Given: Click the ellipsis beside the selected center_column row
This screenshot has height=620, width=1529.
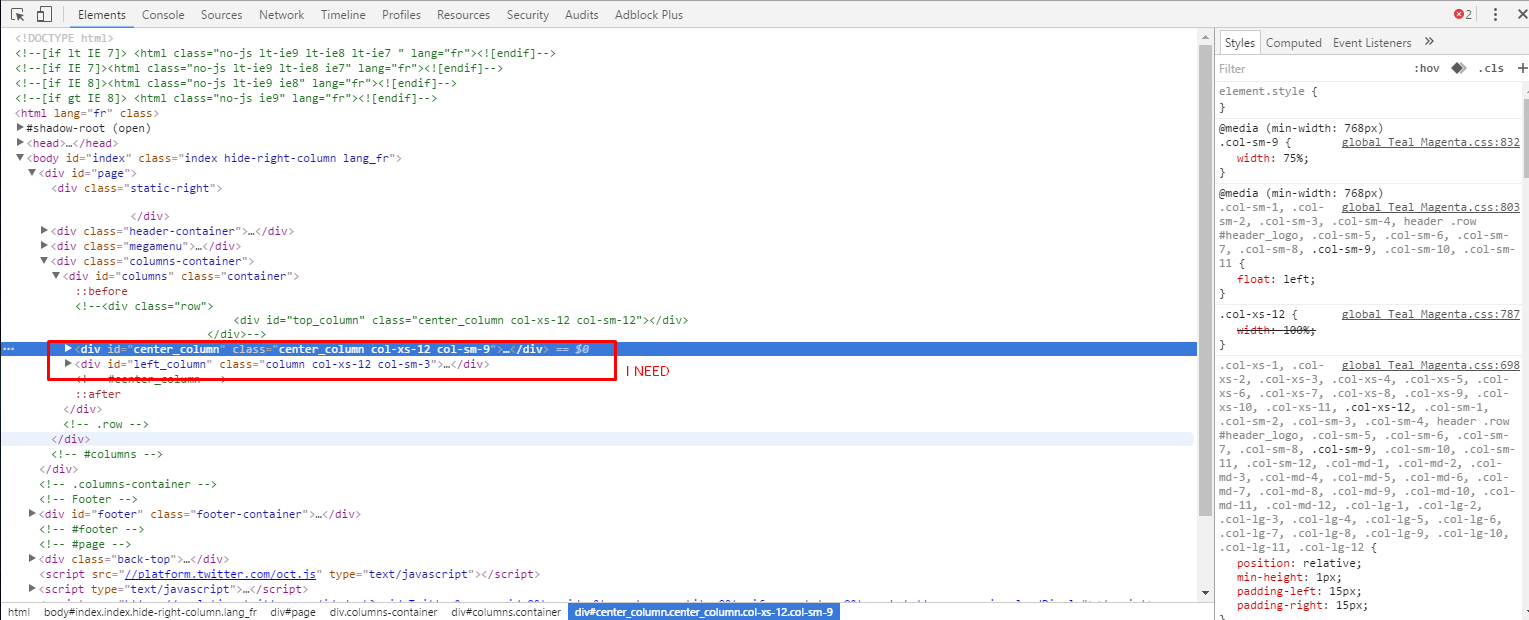Looking at the screenshot, I should click(9, 349).
